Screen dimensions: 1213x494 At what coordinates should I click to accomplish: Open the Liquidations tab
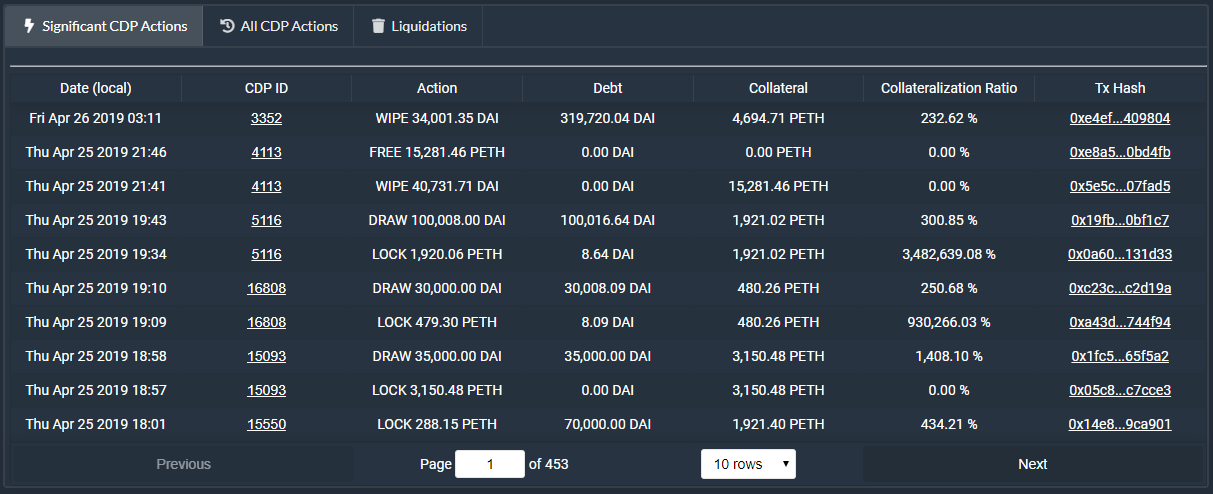418,26
